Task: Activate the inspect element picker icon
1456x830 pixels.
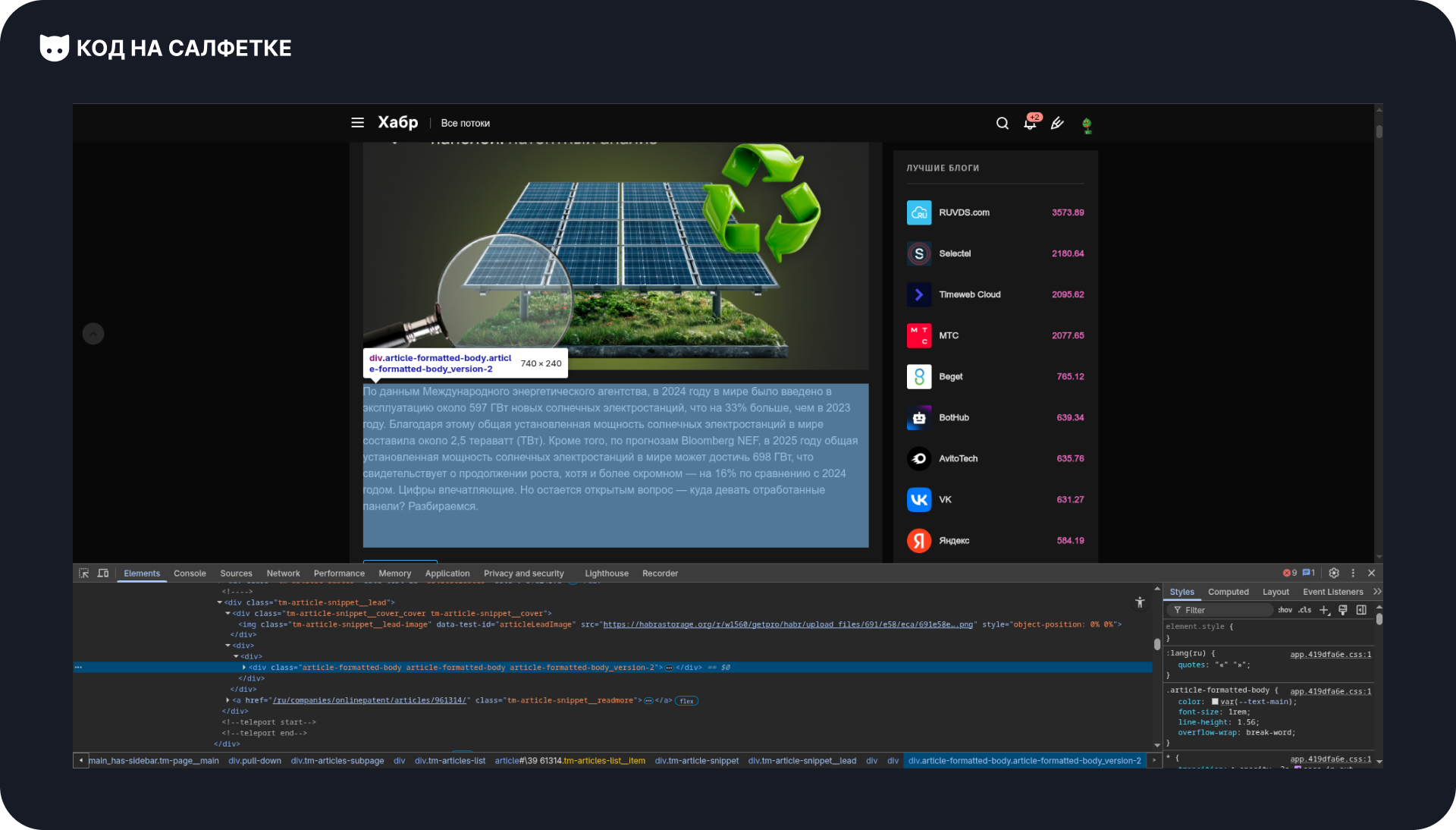Action: coord(83,574)
